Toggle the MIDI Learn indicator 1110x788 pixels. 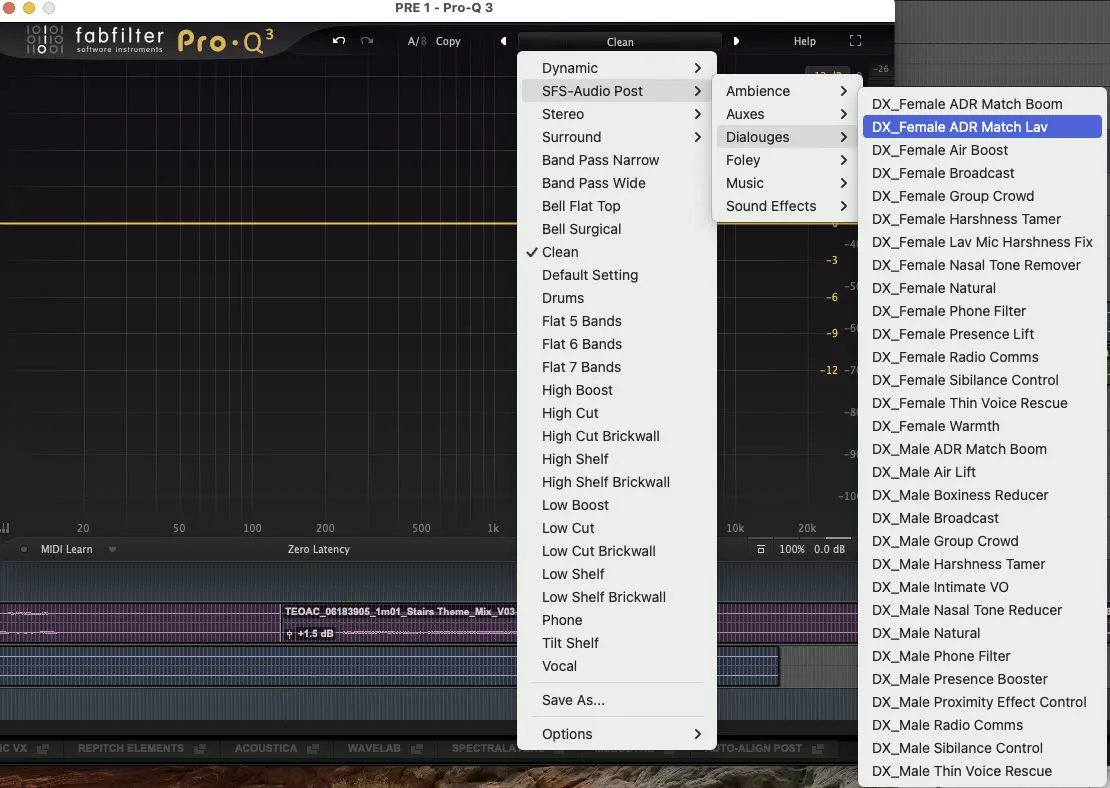[x=24, y=549]
